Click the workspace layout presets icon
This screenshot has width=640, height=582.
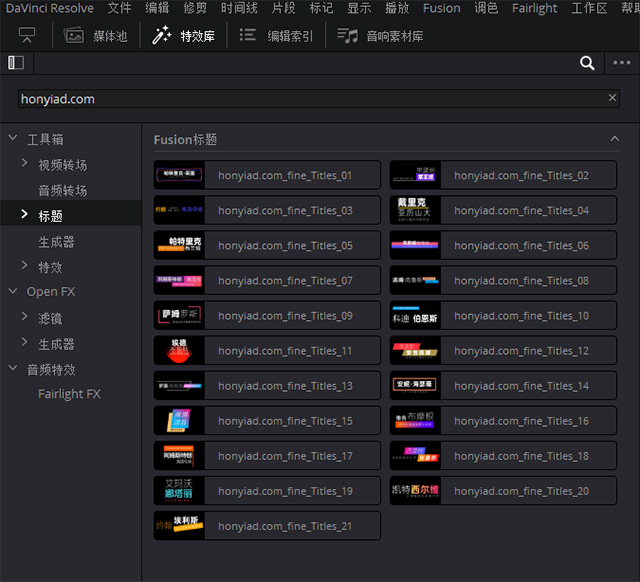click(x=27, y=36)
